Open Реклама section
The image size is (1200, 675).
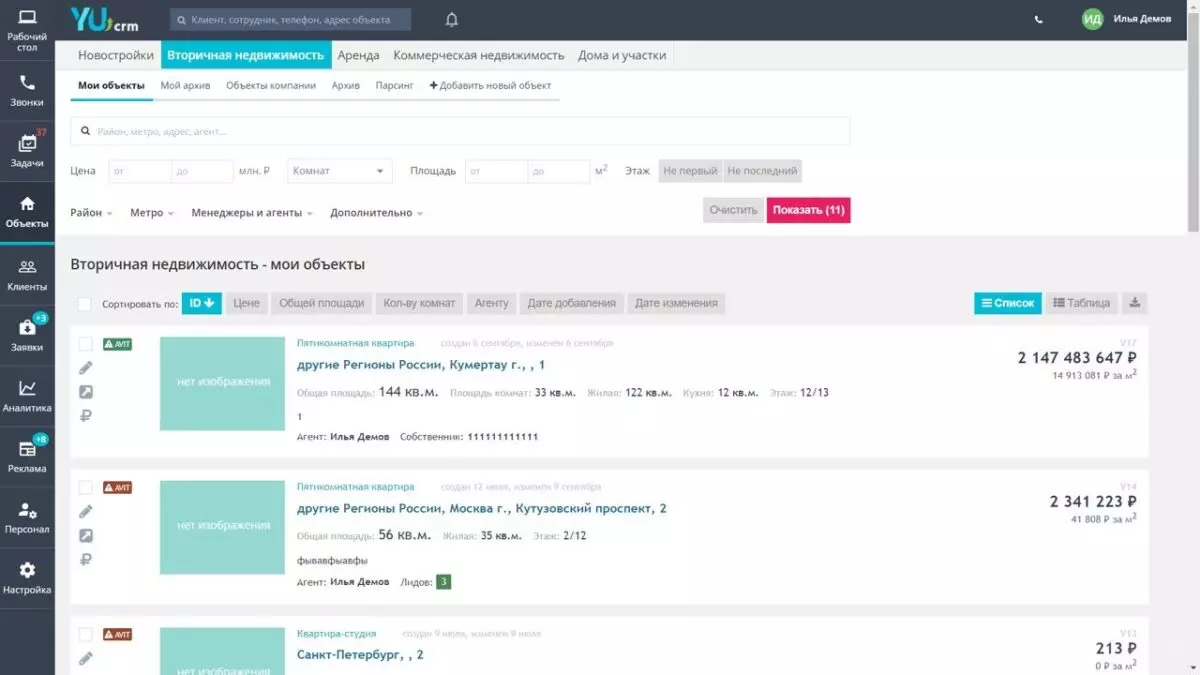(x=27, y=456)
